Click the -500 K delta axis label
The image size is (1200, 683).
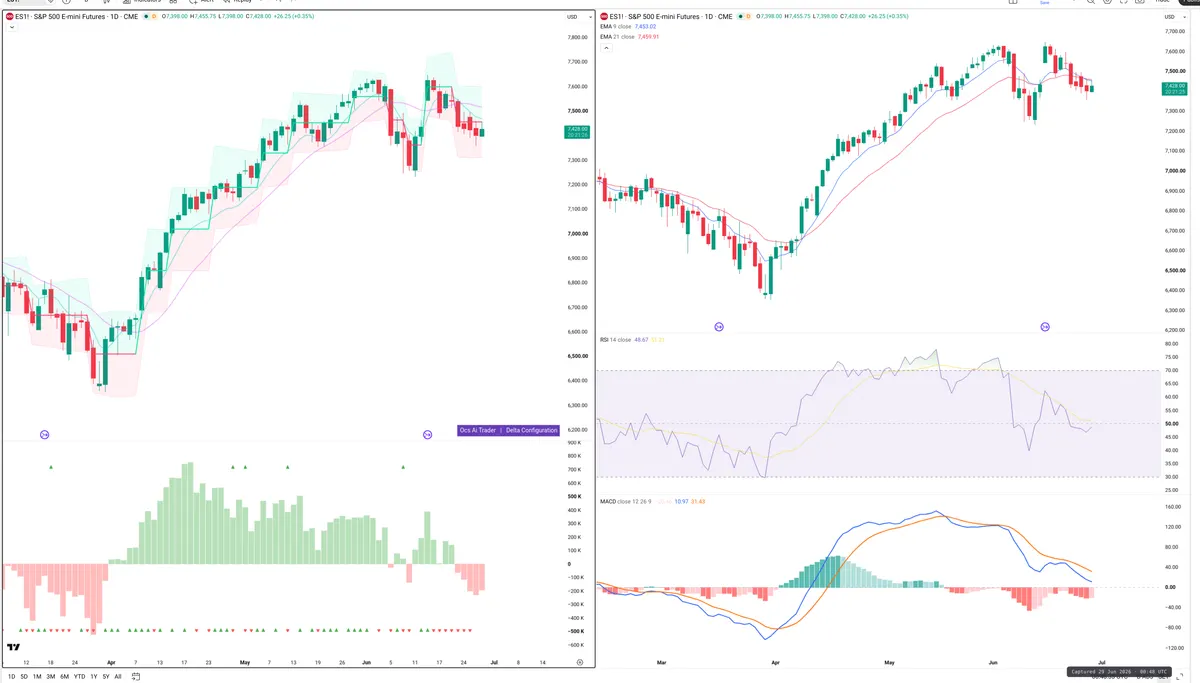[x=575, y=631]
